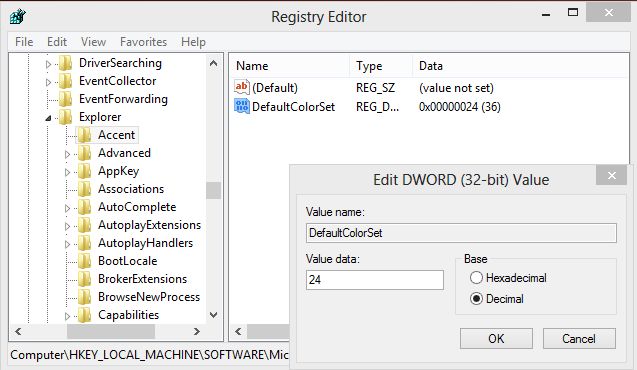
Task: Click the DefaultColorSet DWORD value icon
Action: pos(241,106)
